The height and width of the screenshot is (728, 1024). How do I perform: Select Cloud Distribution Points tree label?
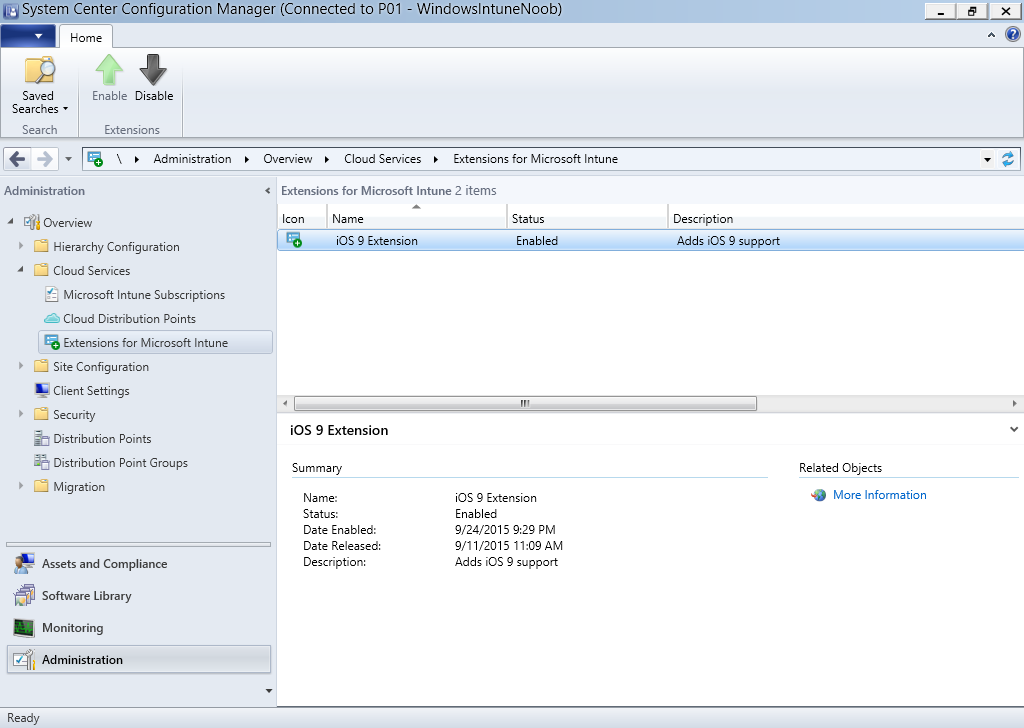pyautogui.click(x=129, y=319)
